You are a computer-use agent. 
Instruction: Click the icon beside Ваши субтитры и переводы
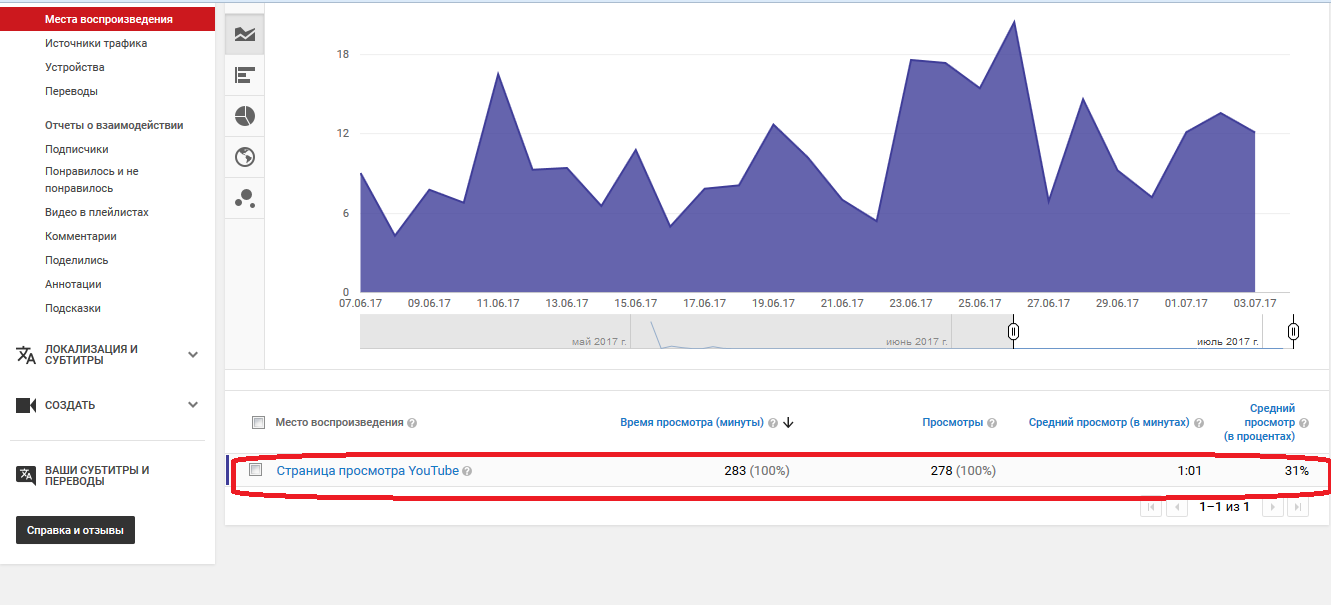point(26,476)
